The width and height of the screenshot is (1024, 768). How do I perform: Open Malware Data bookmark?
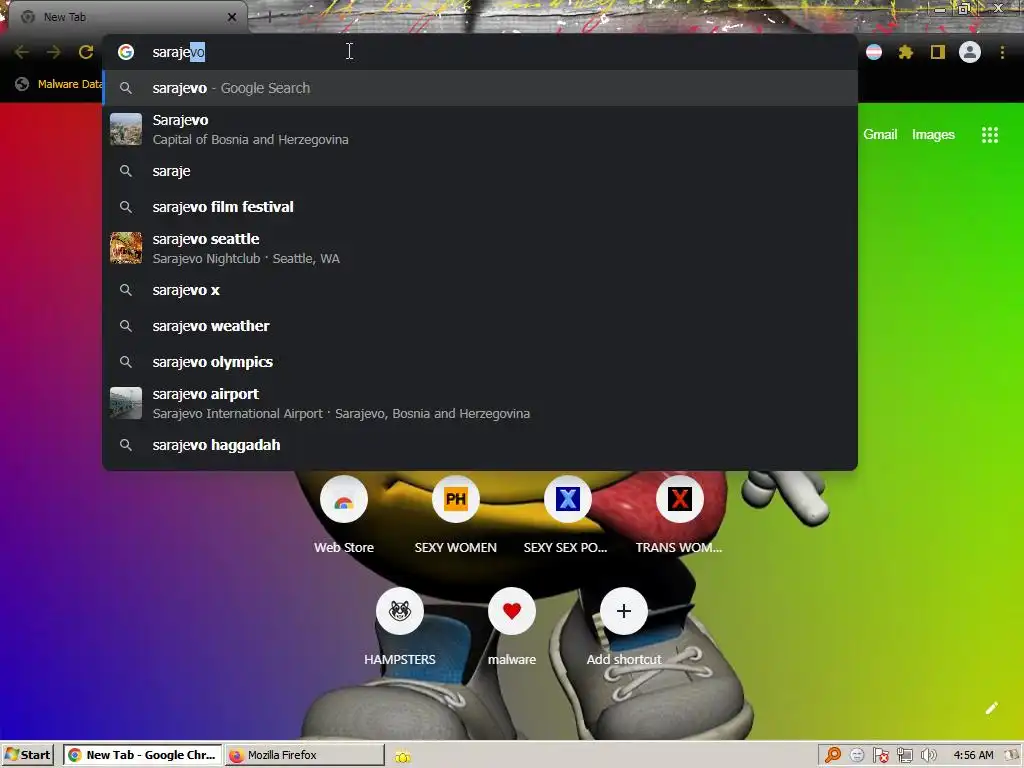(x=59, y=84)
